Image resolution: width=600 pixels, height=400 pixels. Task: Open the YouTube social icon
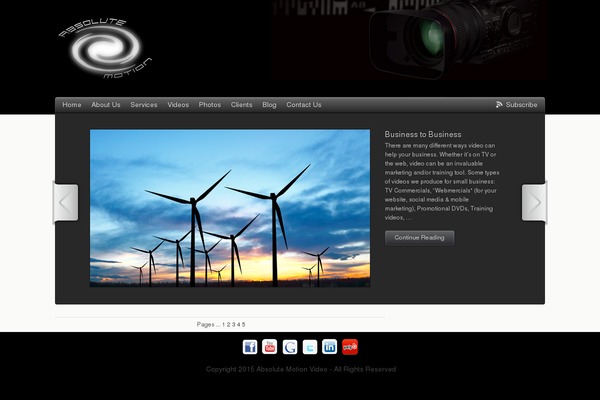tap(270, 347)
